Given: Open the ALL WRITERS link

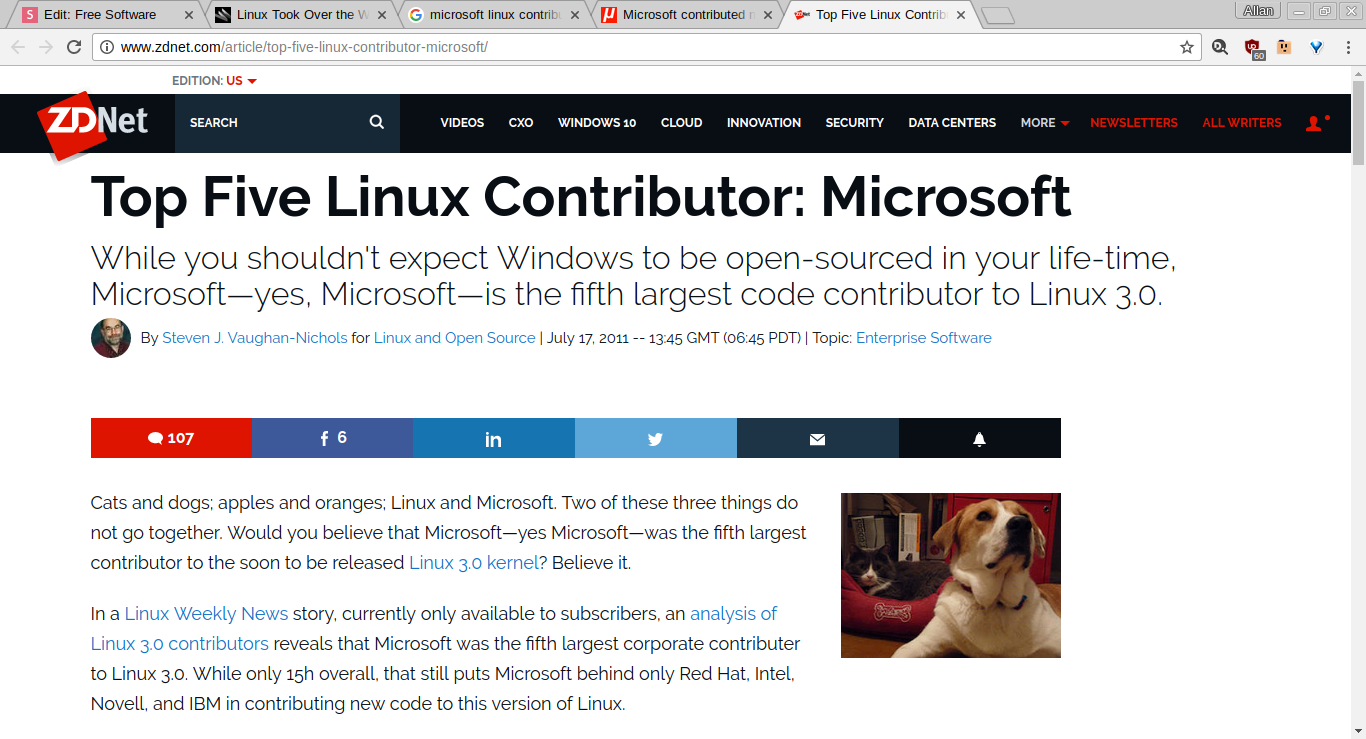Looking at the screenshot, I should [x=1242, y=123].
